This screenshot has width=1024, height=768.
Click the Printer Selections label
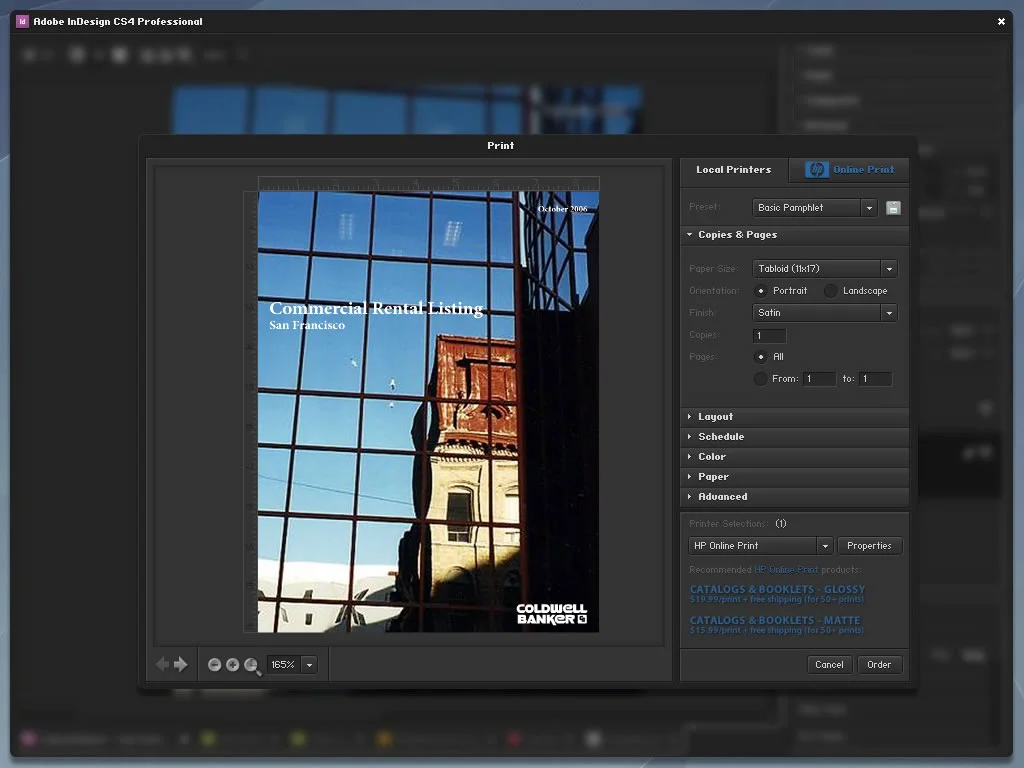[729, 524]
